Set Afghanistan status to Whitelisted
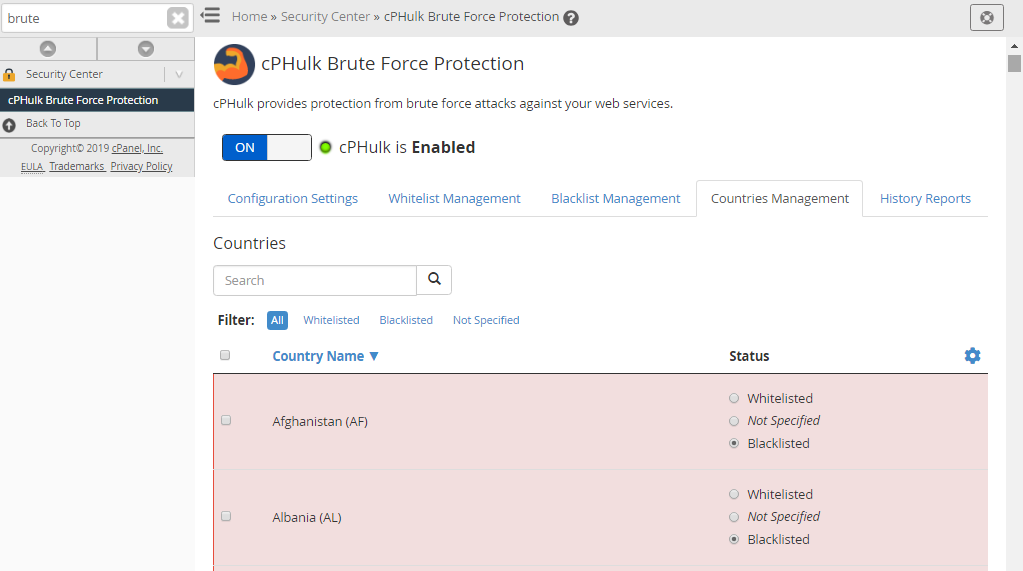1023x571 pixels. coord(734,398)
